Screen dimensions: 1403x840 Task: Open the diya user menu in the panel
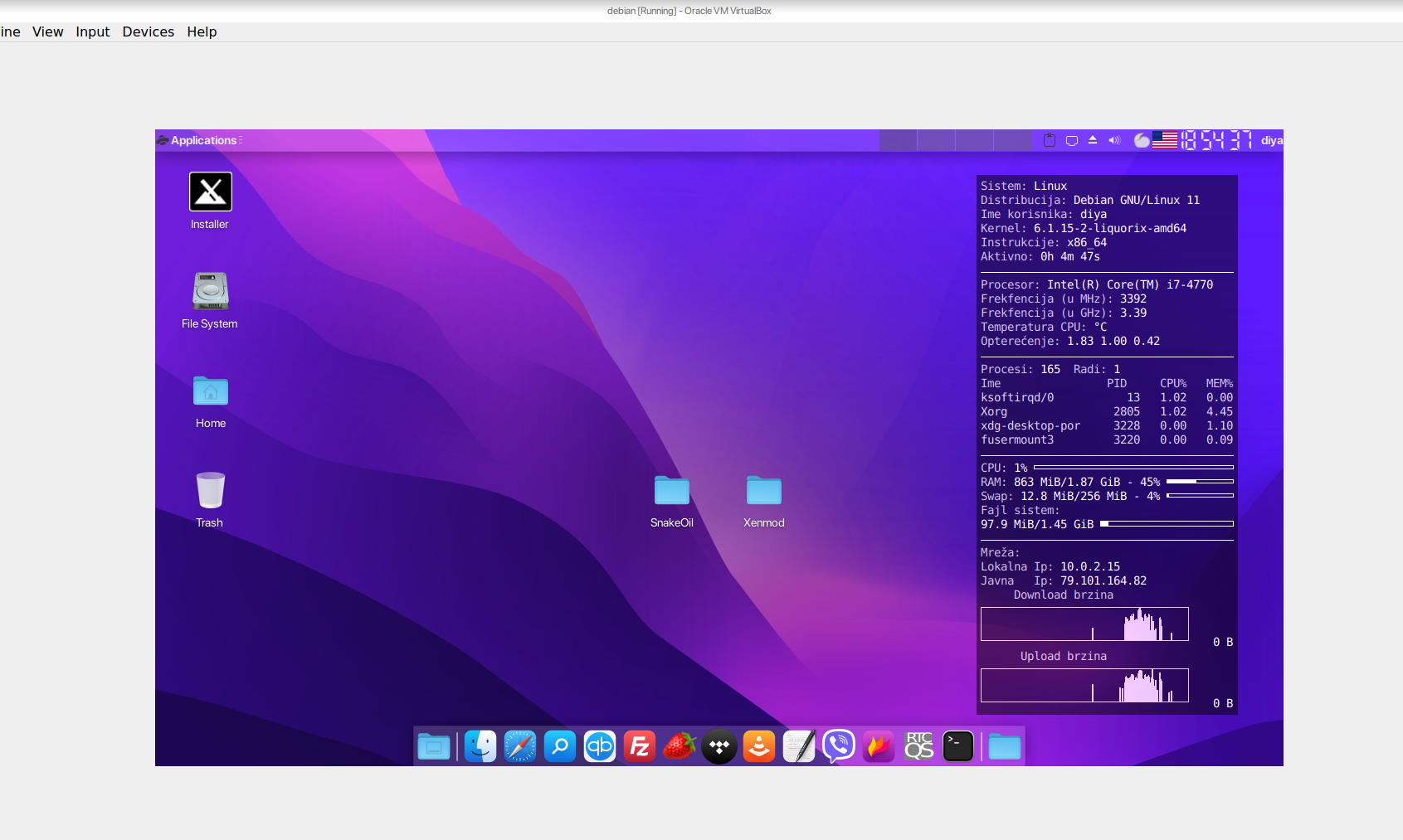tap(1271, 140)
